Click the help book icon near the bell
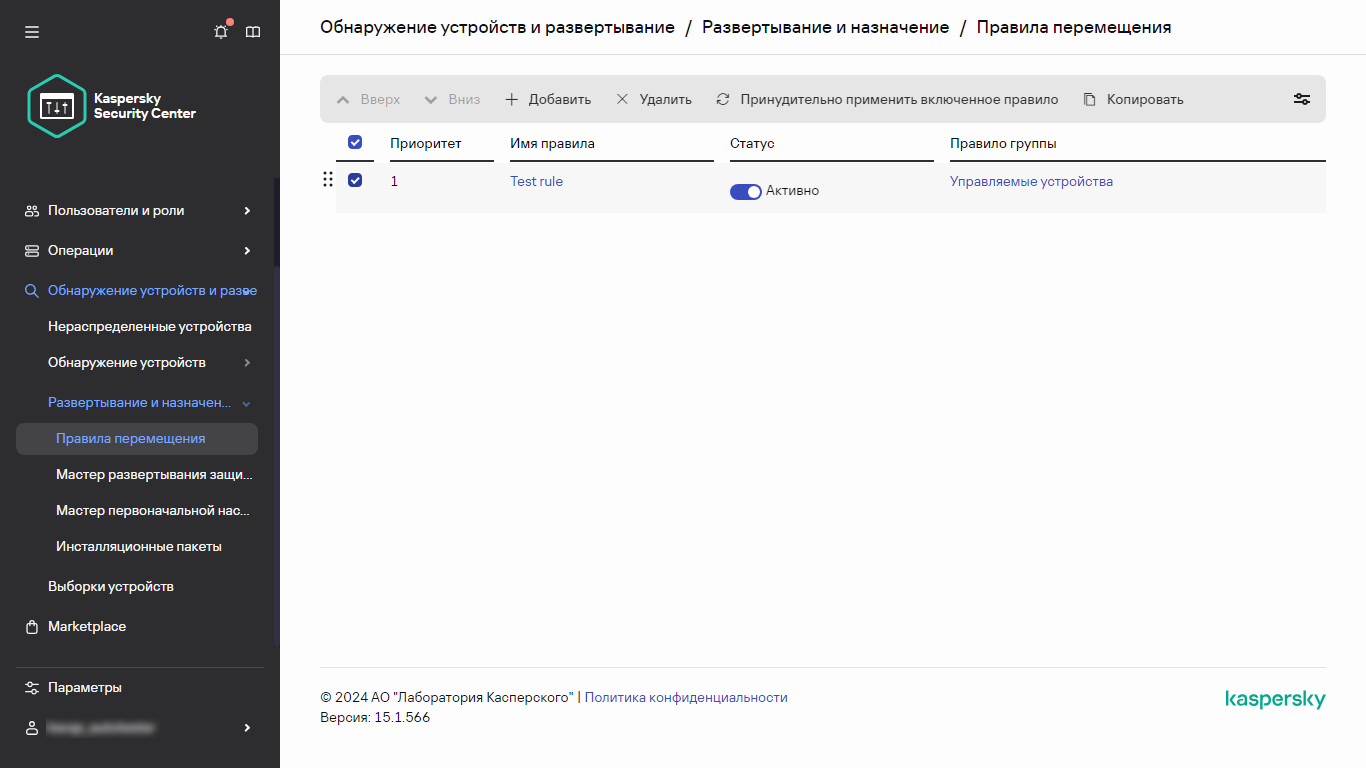This screenshot has width=1366, height=768. (x=253, y=31)
